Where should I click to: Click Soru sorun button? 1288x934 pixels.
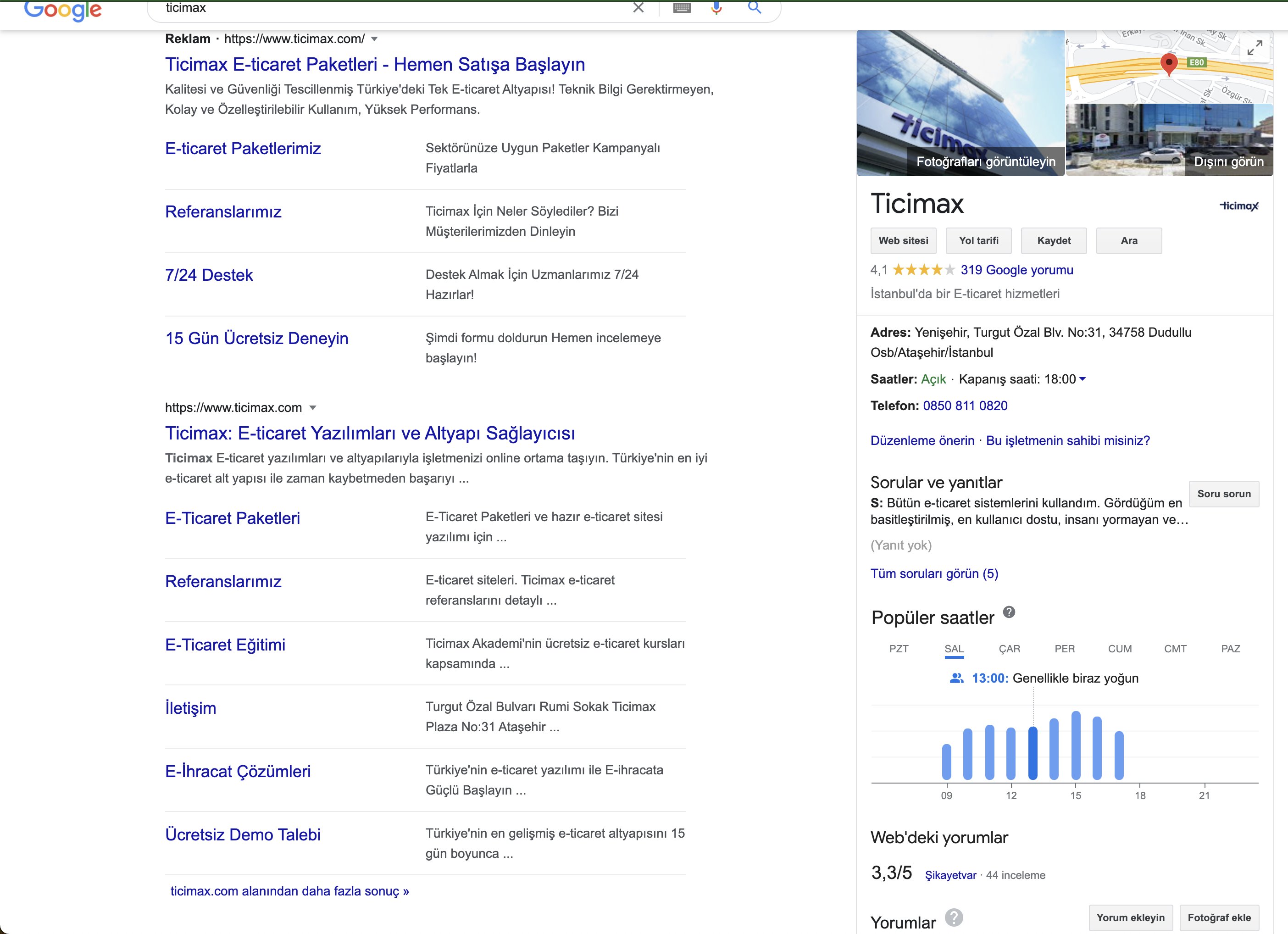click(x=1223, y=494)
